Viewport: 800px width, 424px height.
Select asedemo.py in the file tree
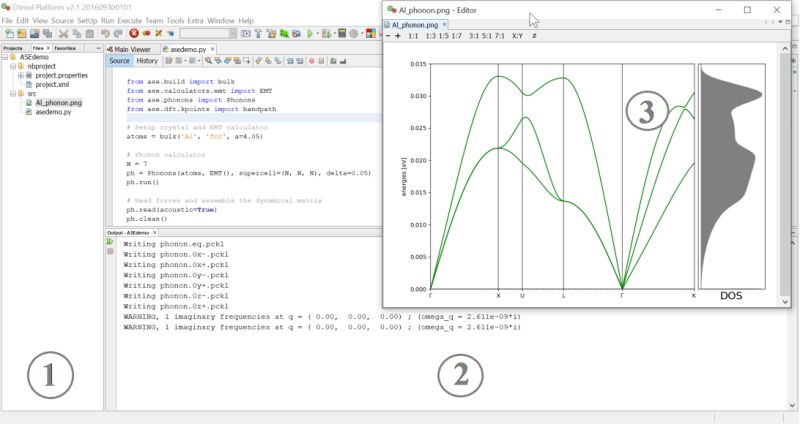pos(53,112)
